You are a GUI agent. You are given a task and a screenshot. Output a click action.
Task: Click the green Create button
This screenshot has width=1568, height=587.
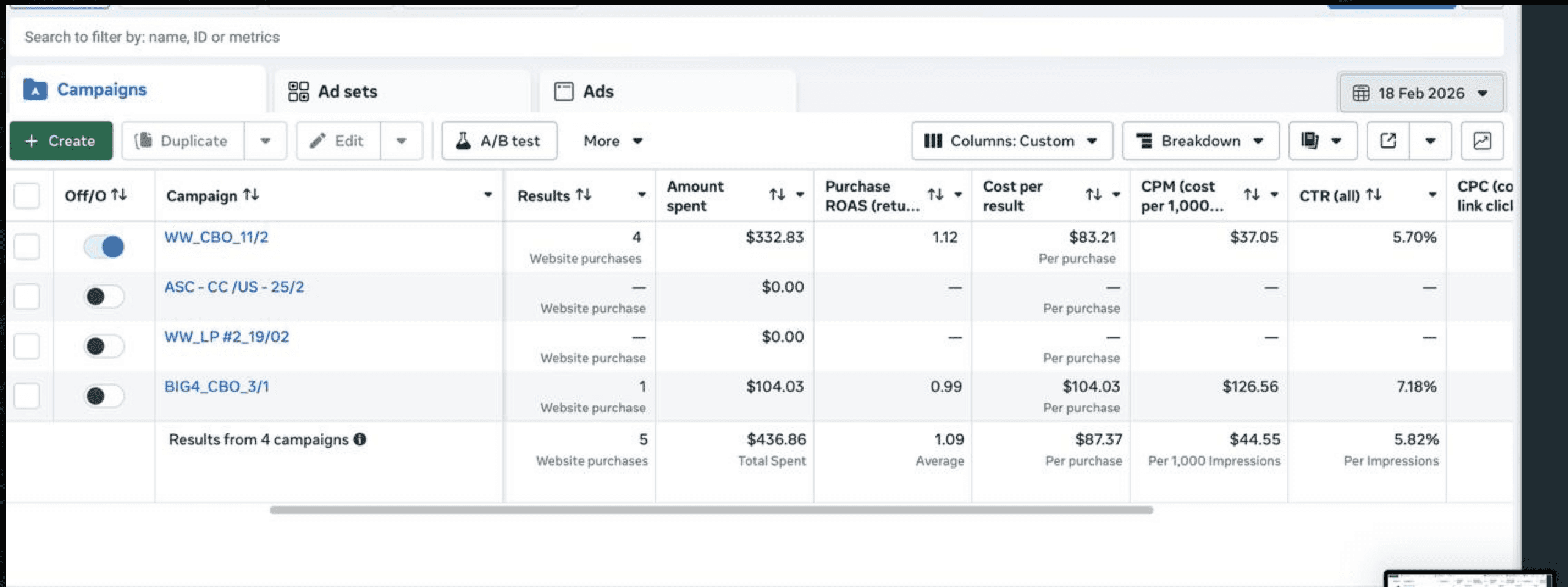click(60, 141)
